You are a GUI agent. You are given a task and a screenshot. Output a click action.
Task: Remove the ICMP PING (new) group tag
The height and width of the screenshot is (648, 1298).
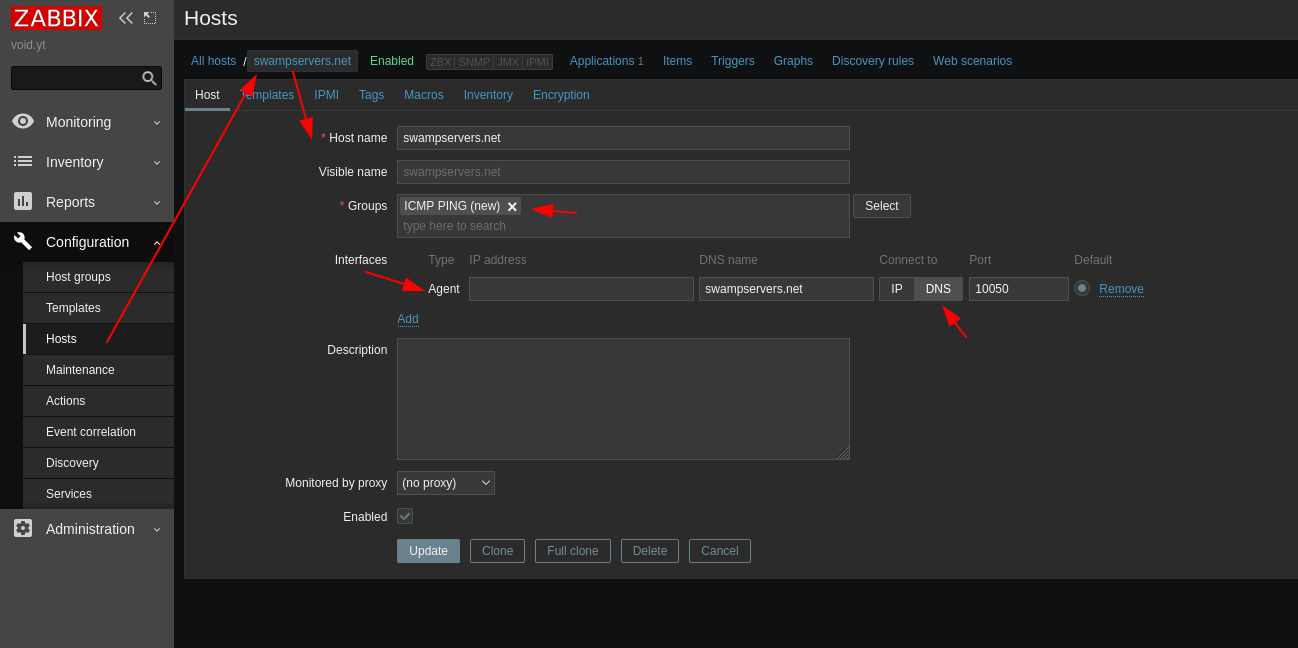(x=512, y=207)
